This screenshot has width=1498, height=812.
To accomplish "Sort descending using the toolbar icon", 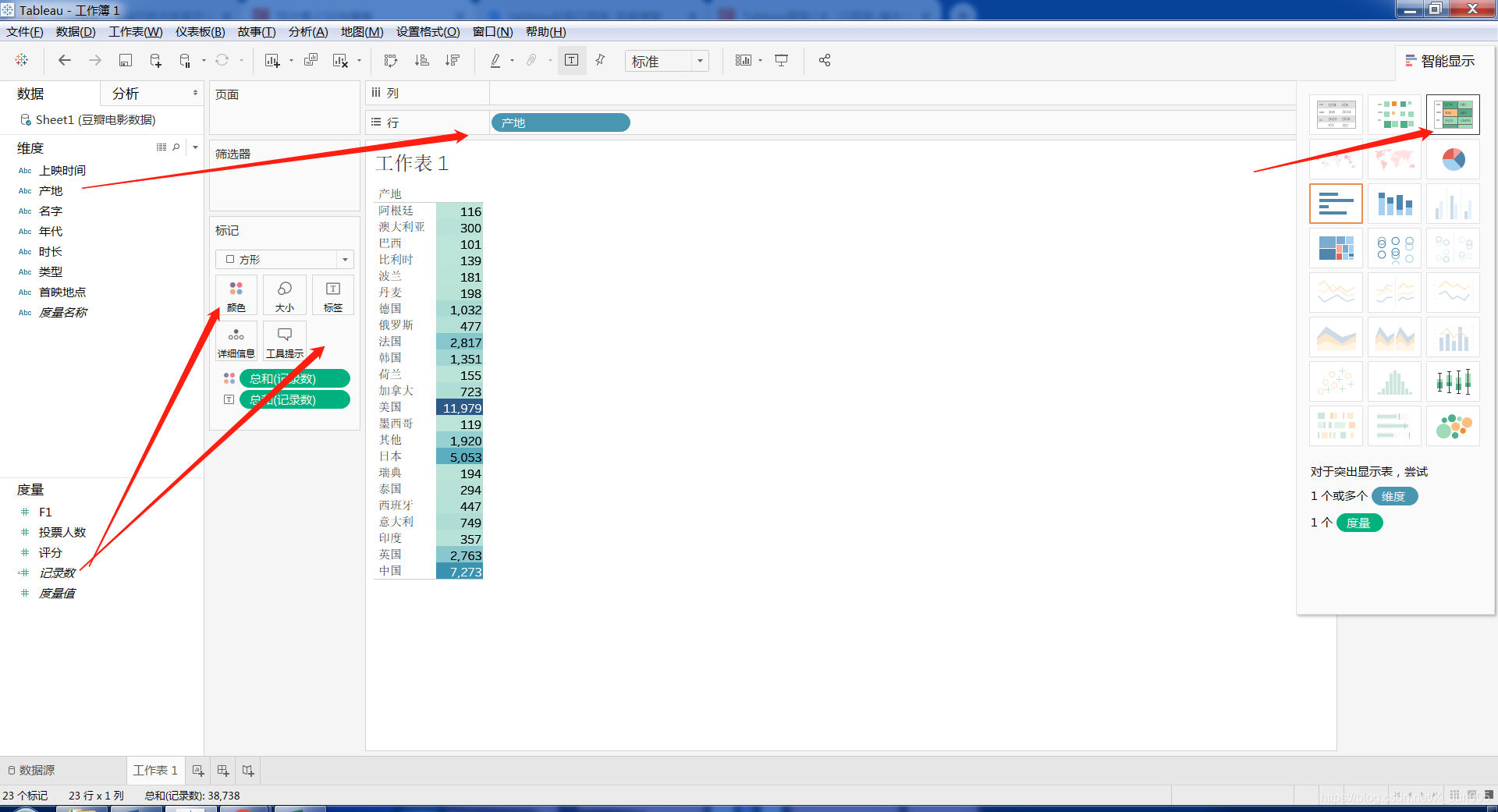I will coord(452,60).
